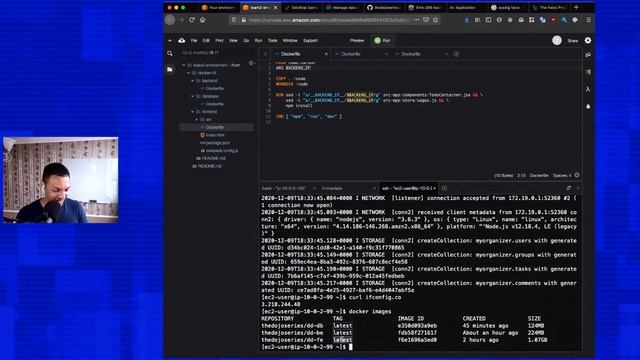The image size is (640, 360).
Task: Click the Firefox home button
Action: point(202,20)
